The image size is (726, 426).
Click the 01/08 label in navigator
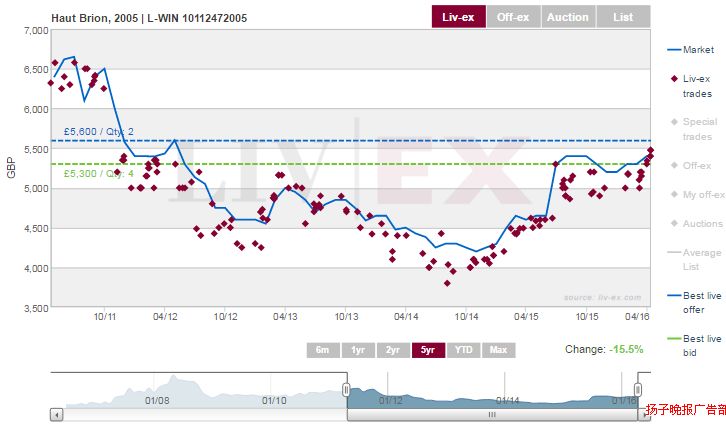point(157,400)
